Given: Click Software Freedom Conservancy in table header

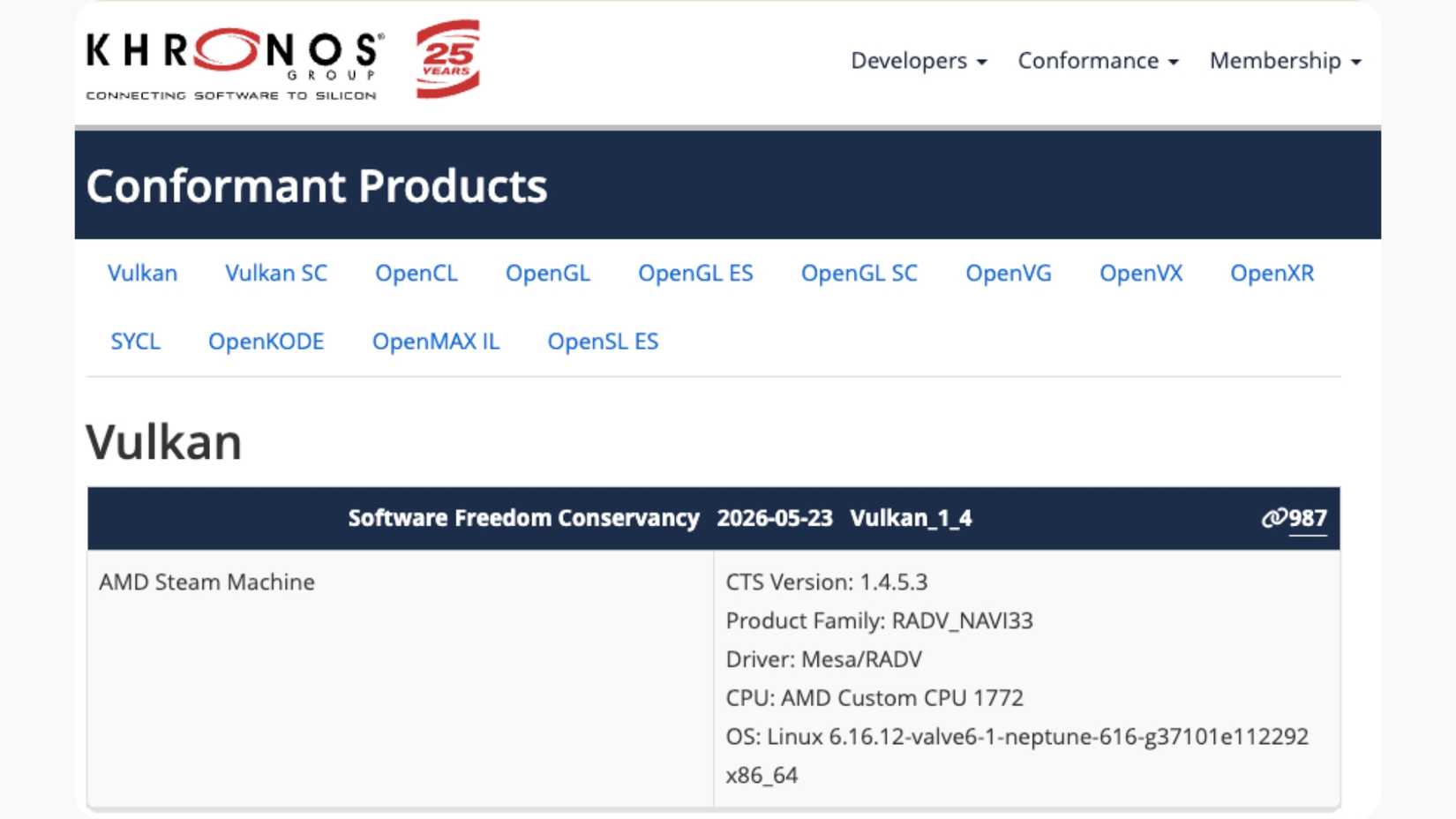Looking at the screenshot, I should coord(523,518).
